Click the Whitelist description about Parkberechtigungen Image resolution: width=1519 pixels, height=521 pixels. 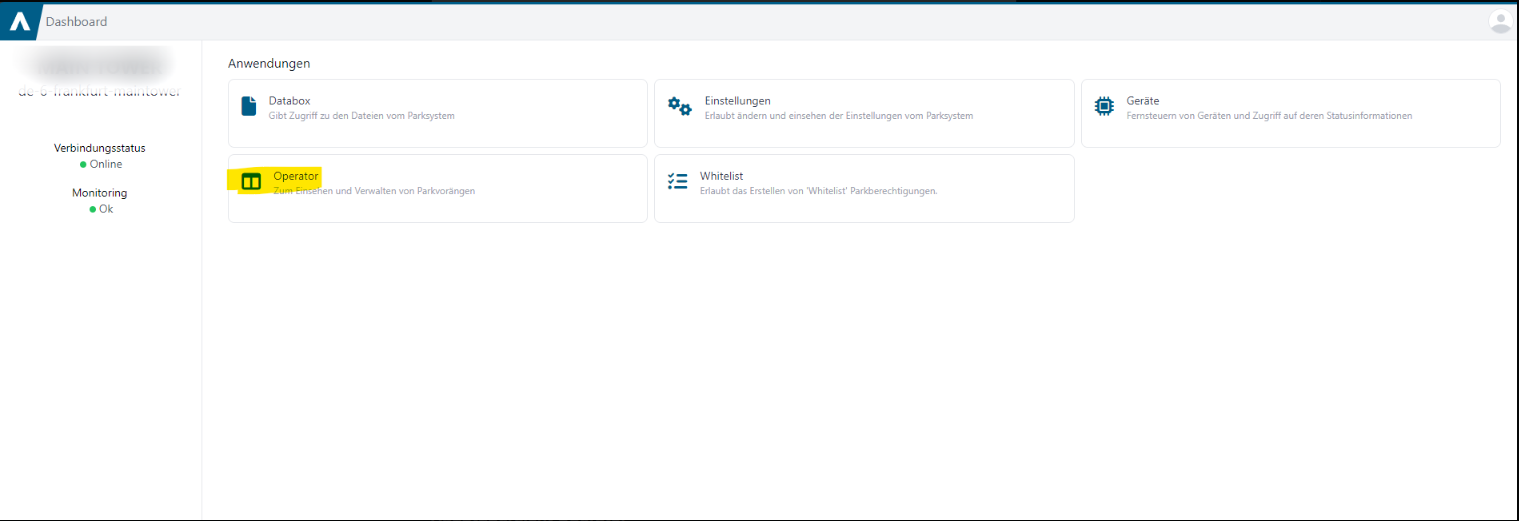pos(819,191)
